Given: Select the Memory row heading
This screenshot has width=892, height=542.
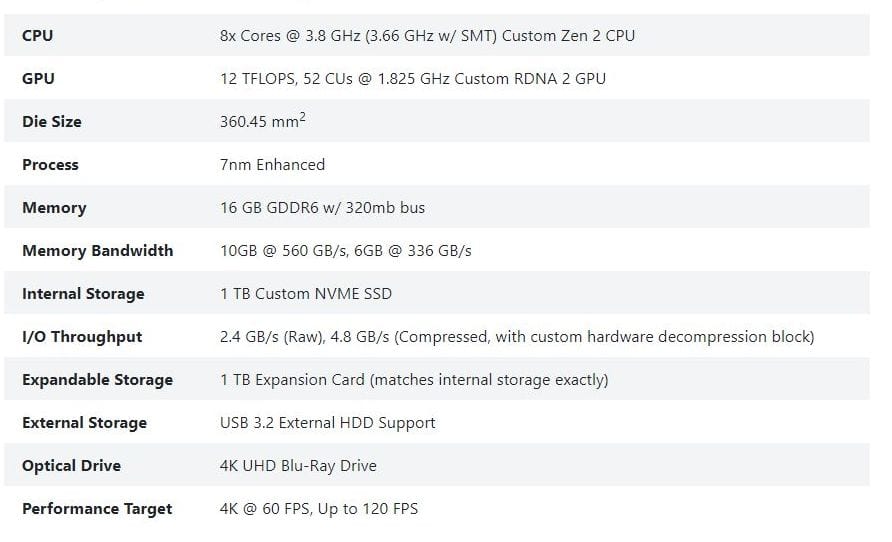Looking at the screenshot, I should click(54, 208).
